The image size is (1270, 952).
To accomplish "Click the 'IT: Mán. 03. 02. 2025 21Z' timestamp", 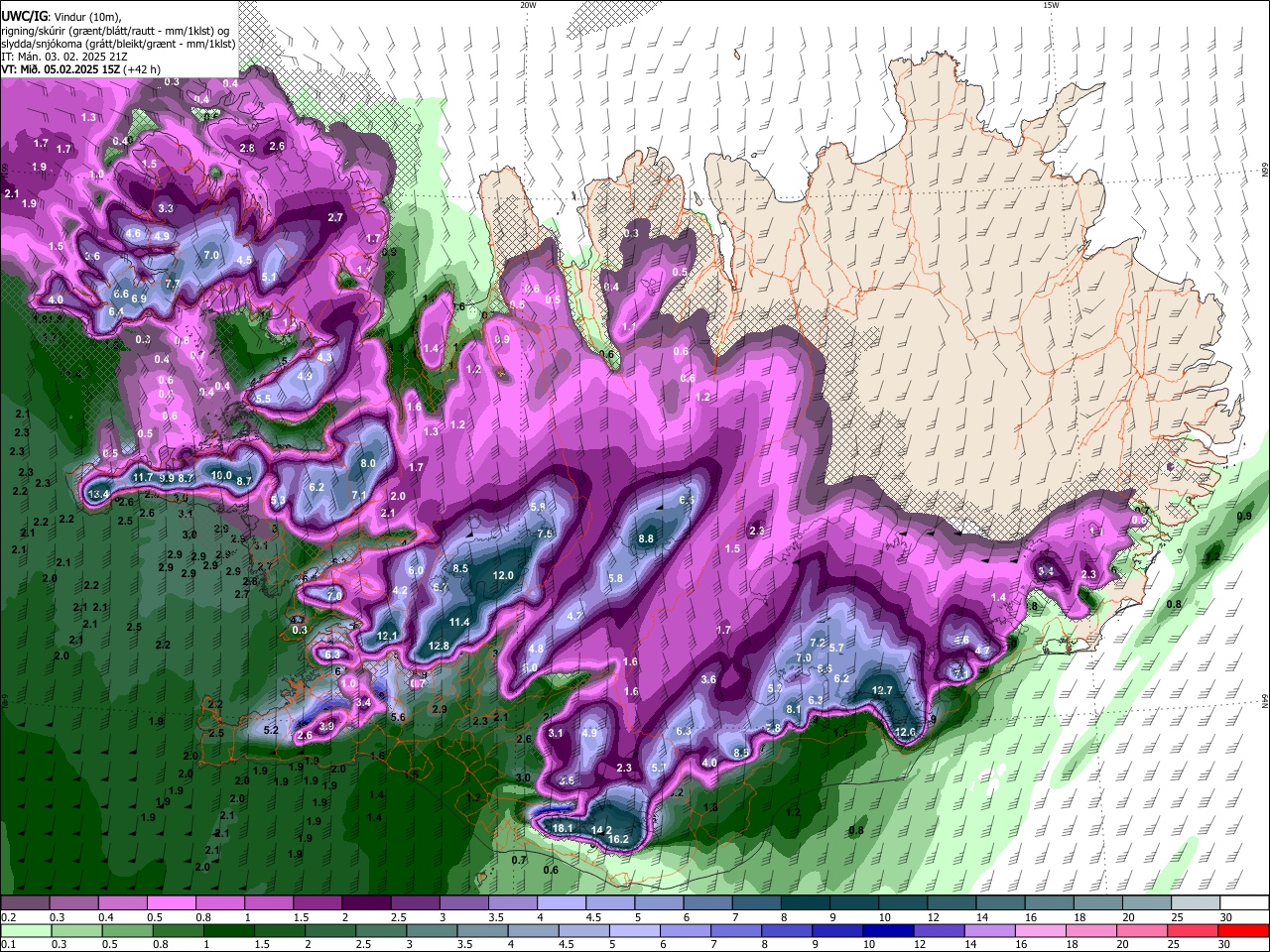I will (x=63, y=57).
